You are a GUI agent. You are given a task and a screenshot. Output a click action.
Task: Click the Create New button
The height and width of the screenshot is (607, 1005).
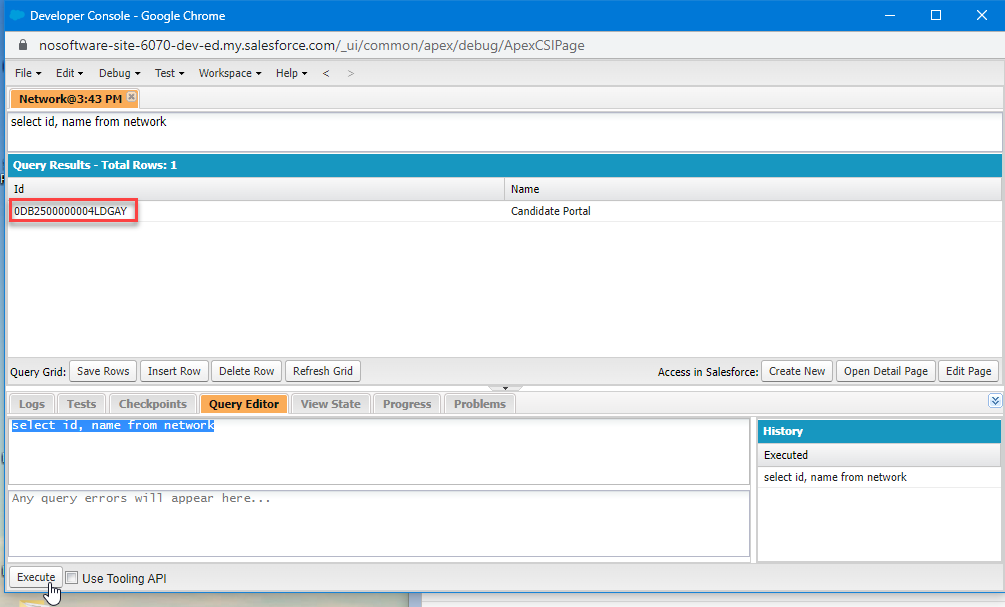pos(797,371)
